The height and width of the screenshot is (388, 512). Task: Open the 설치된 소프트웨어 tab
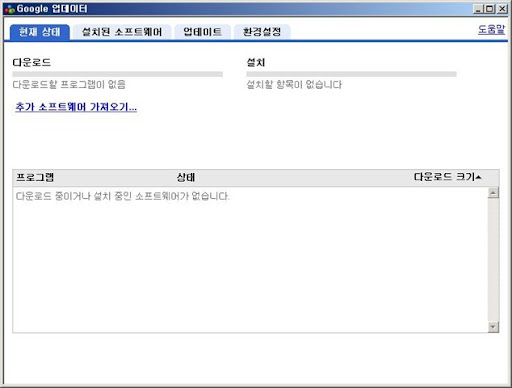(x=122, y=32)
